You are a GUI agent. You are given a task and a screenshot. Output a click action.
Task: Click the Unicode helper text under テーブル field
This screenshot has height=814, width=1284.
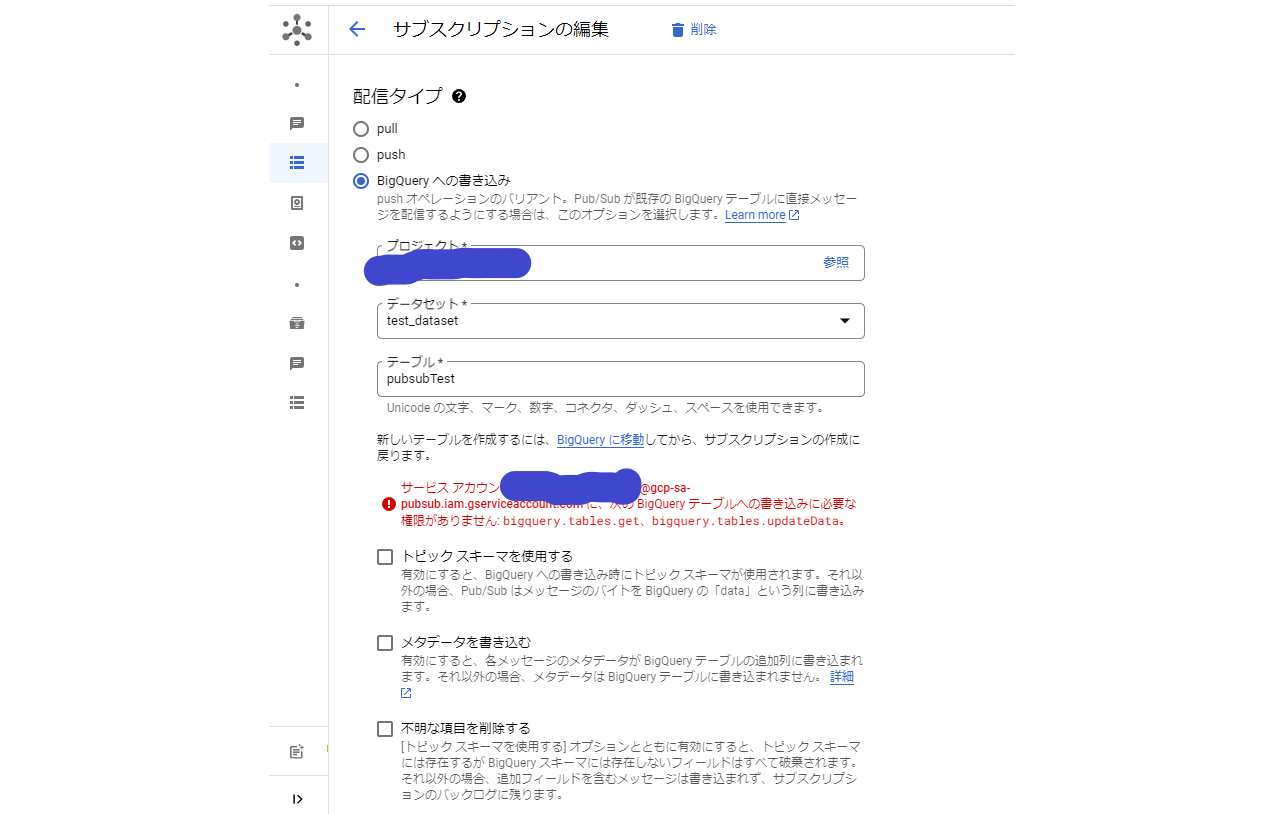click(605, 408)
